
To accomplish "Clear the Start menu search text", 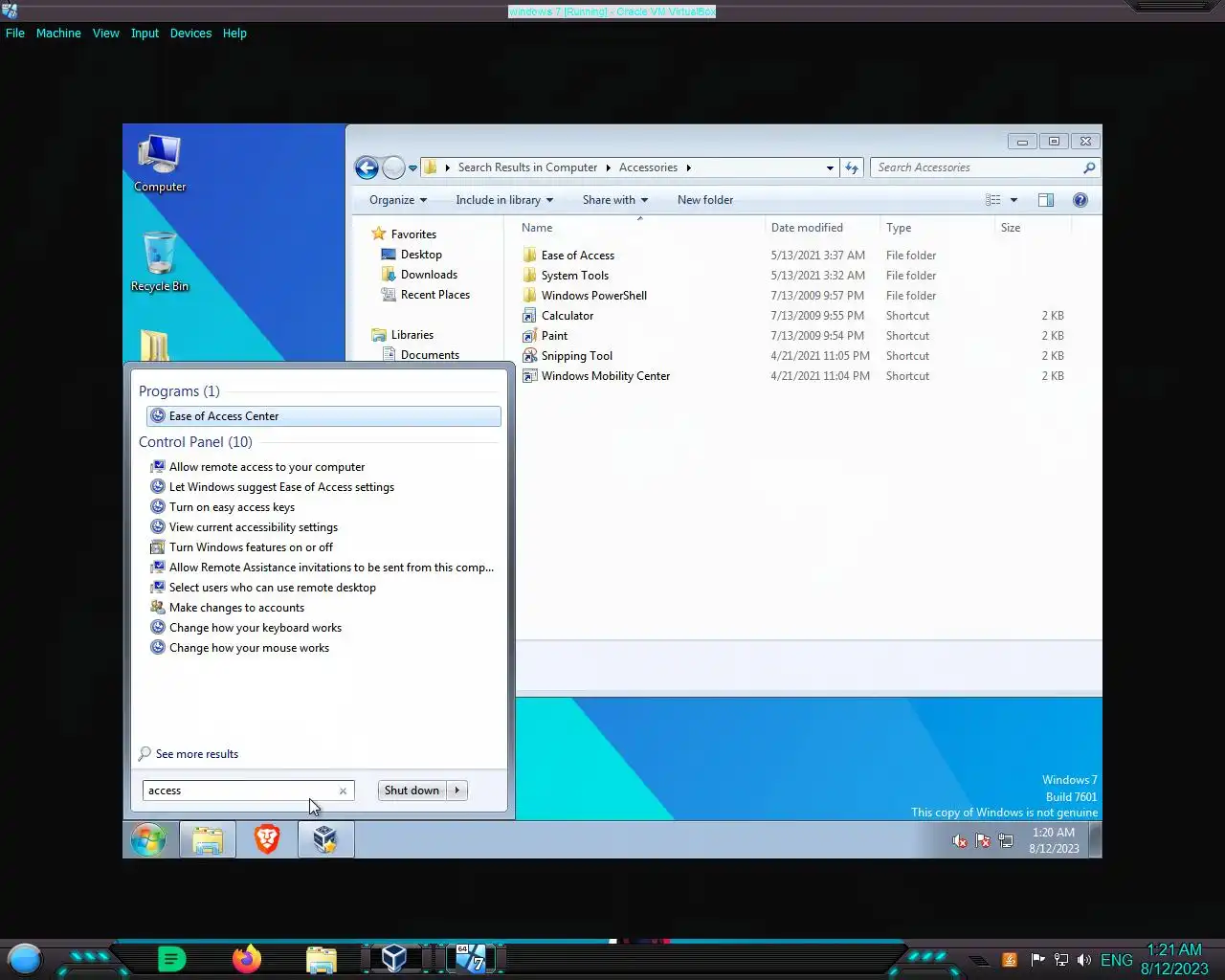I will tap(343, 791).
